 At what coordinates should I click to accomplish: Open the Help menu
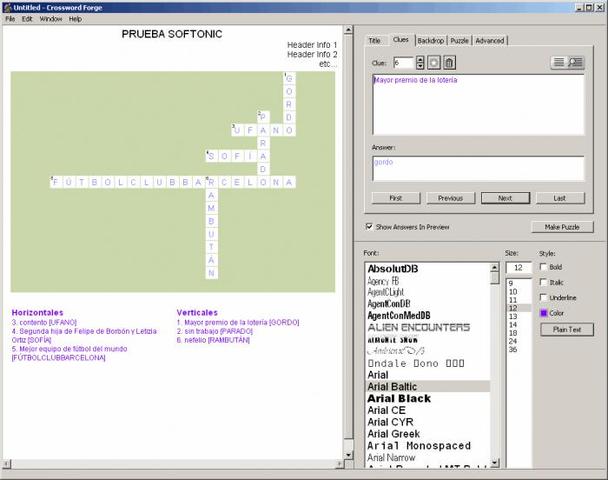click(75, 19)
